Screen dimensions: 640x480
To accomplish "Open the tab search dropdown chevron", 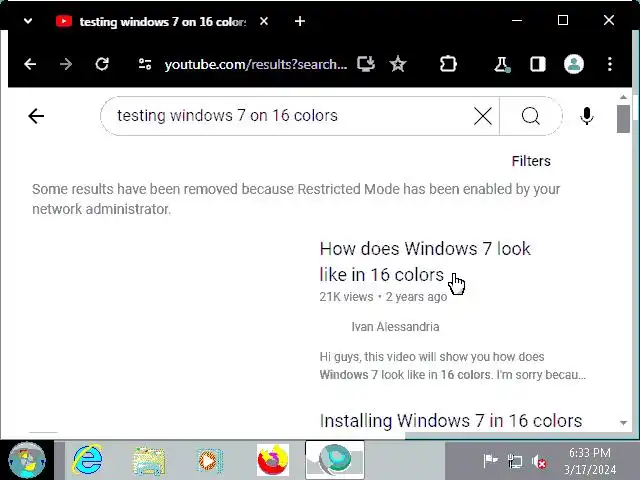I will 28,20.
